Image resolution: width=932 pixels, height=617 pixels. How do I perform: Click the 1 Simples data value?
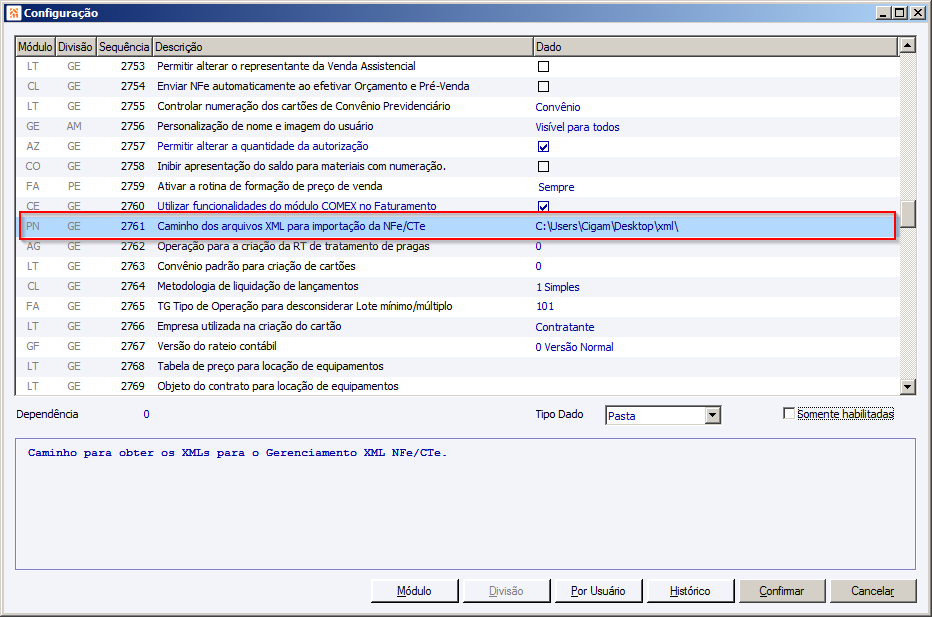tap(558, 287)
